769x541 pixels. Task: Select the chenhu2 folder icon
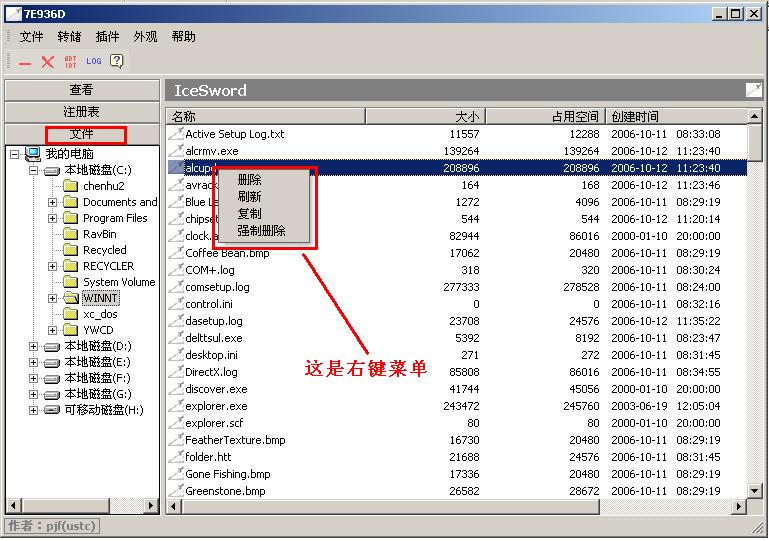(x=71, y=186)
